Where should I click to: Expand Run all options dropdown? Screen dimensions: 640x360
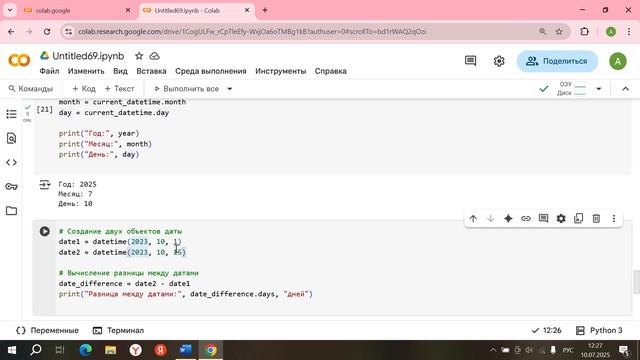click(x=229, y=89)
